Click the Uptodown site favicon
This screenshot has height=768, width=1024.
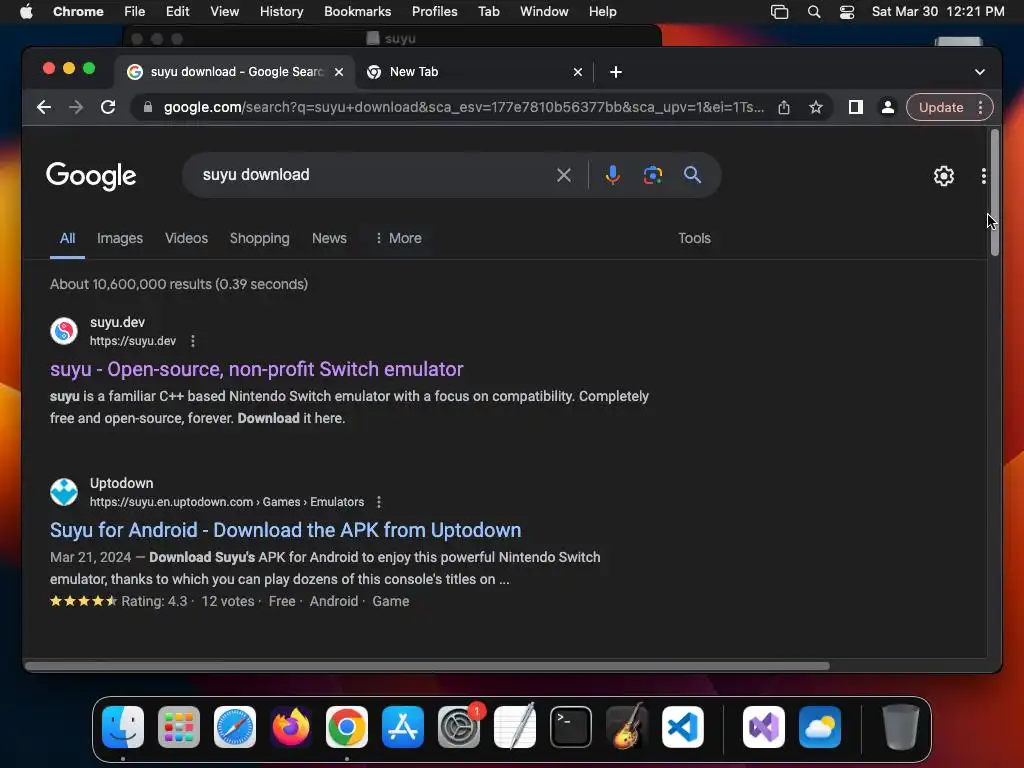(64, 492)
